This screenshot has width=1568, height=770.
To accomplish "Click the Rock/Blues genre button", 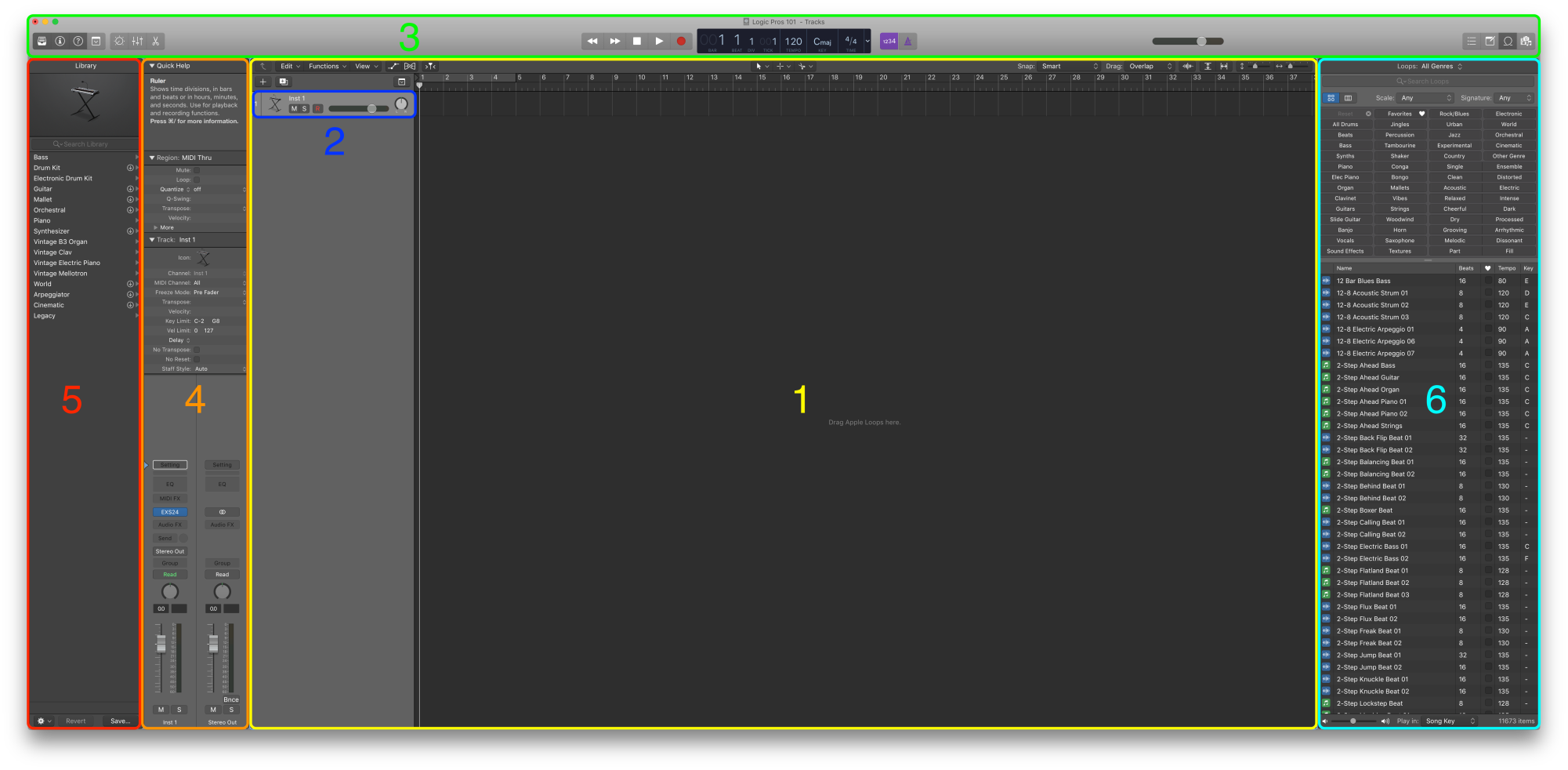I will pos(1454,114).
